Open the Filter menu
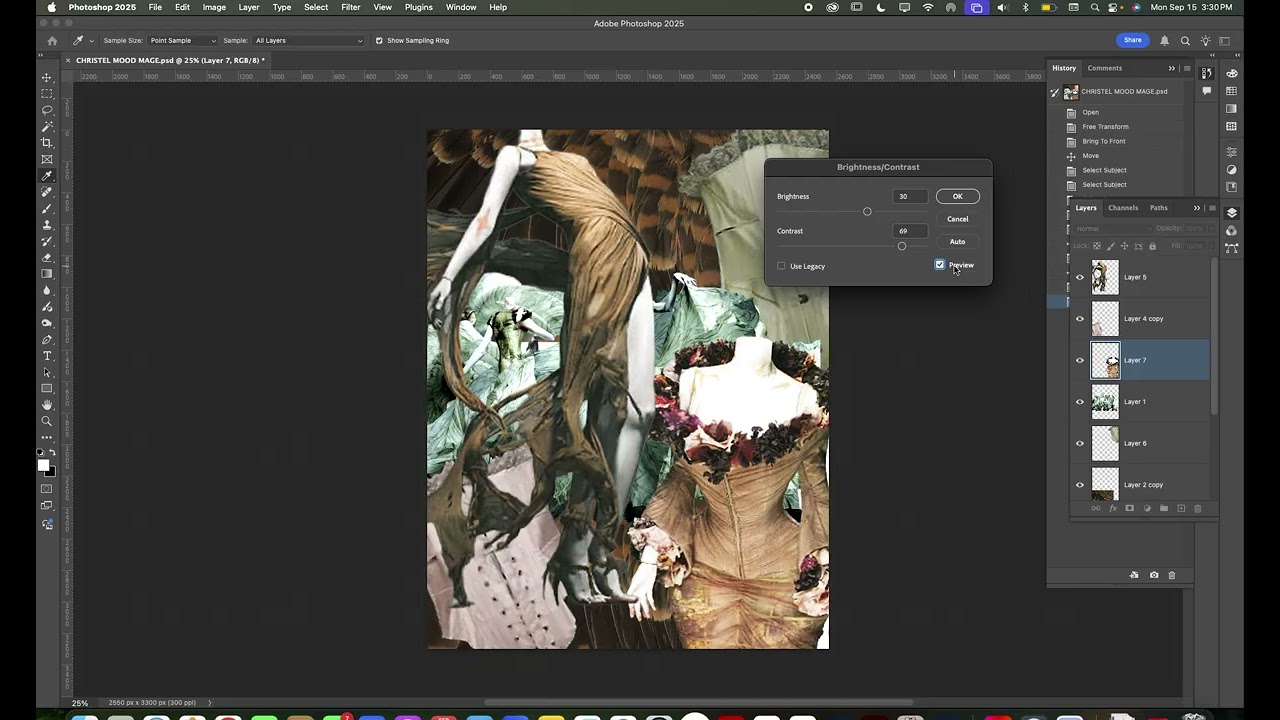The image size is (1280, 720). pos(350,7)
